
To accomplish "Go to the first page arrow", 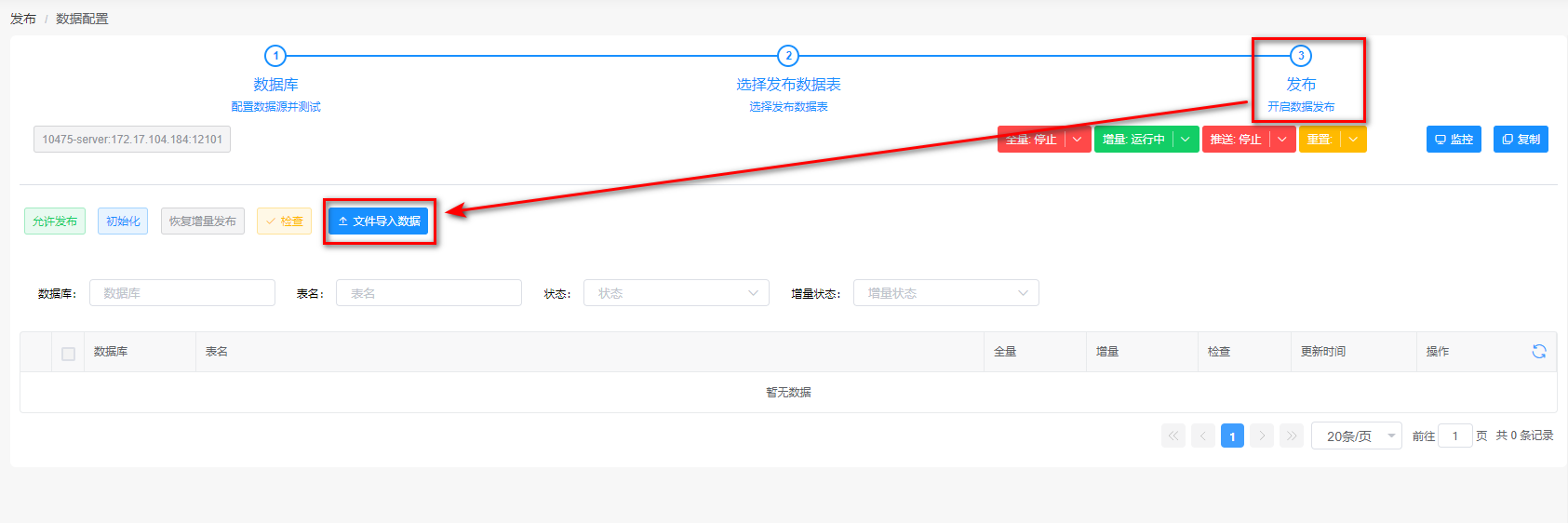I will point(1173,436).
